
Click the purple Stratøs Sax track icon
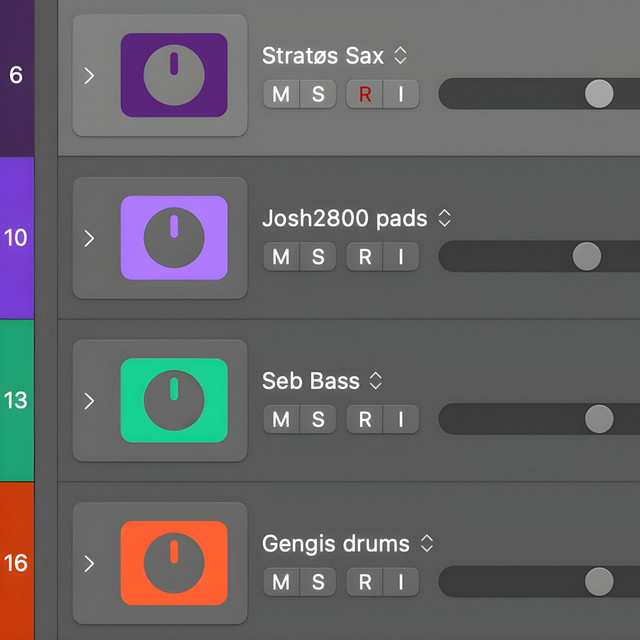tap(174, 75)
